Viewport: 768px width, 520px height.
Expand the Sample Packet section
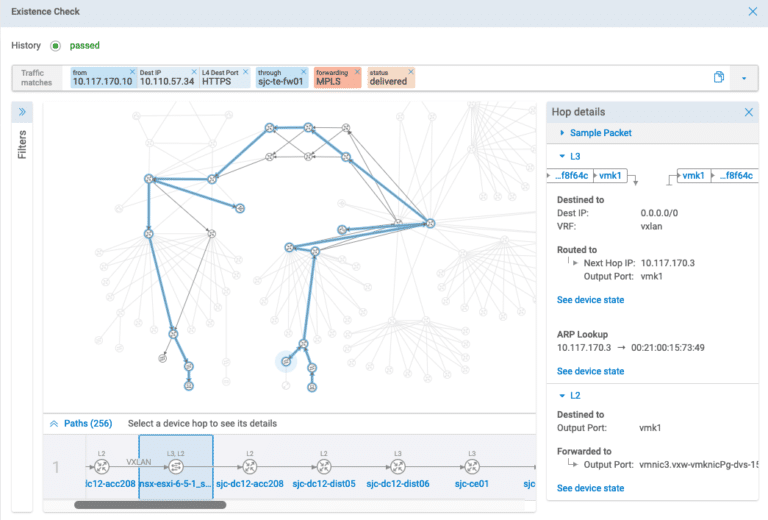click(x=600, y=133)
